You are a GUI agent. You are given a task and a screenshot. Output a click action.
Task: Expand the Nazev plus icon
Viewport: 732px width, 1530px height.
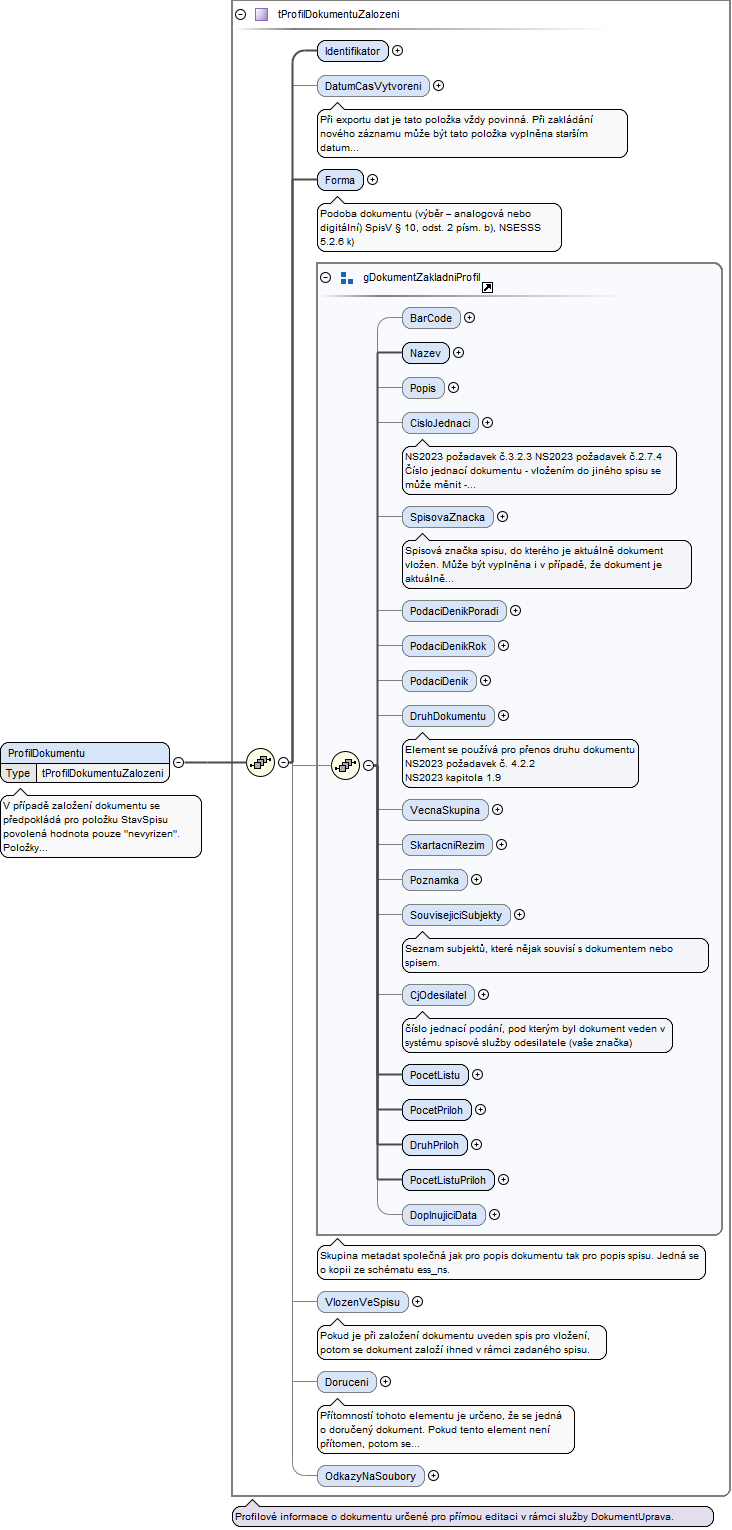pyautogui.click(x=459, y=352)
